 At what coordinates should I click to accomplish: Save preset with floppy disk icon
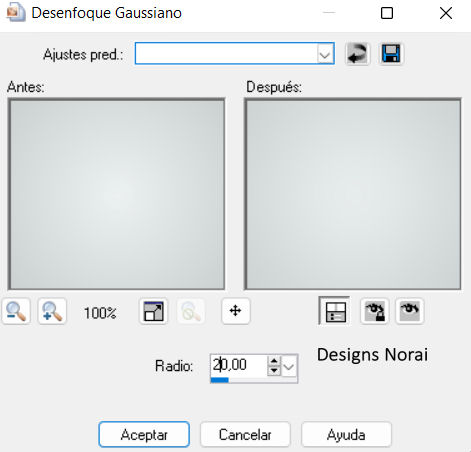[x=391, y=54]
